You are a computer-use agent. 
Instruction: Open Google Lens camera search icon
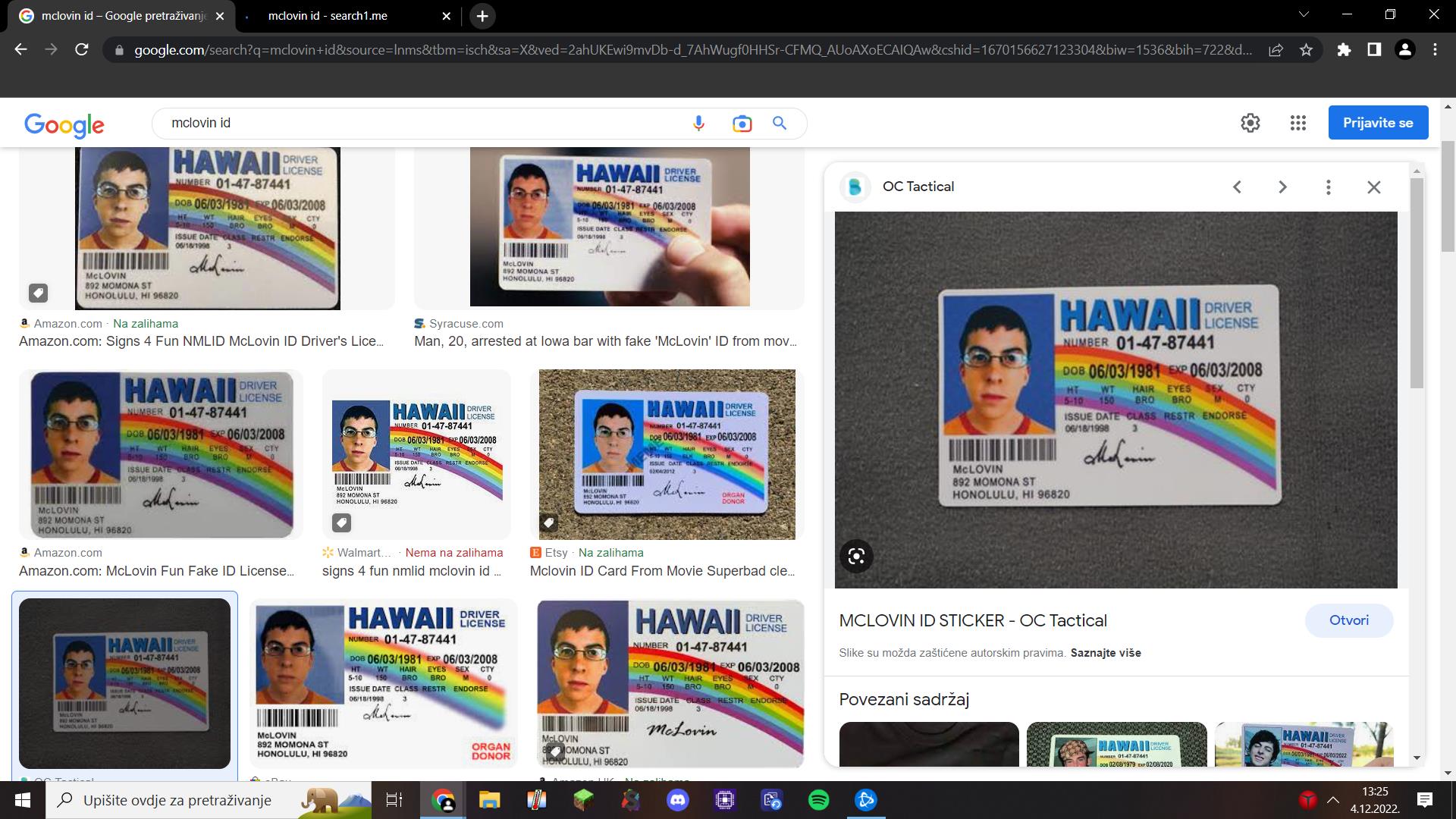coord(742,124)
